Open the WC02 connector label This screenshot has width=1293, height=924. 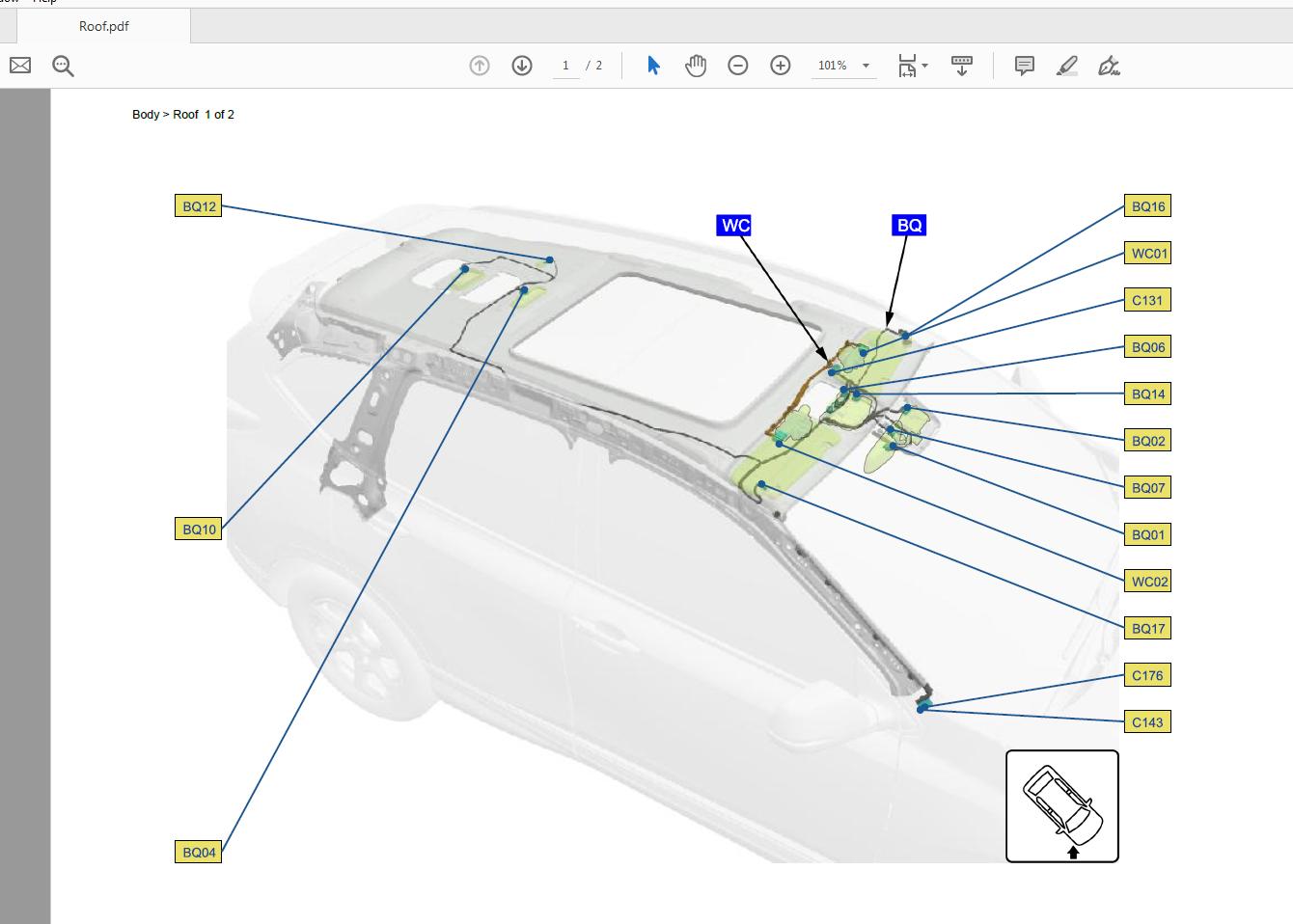[1148, 582]
